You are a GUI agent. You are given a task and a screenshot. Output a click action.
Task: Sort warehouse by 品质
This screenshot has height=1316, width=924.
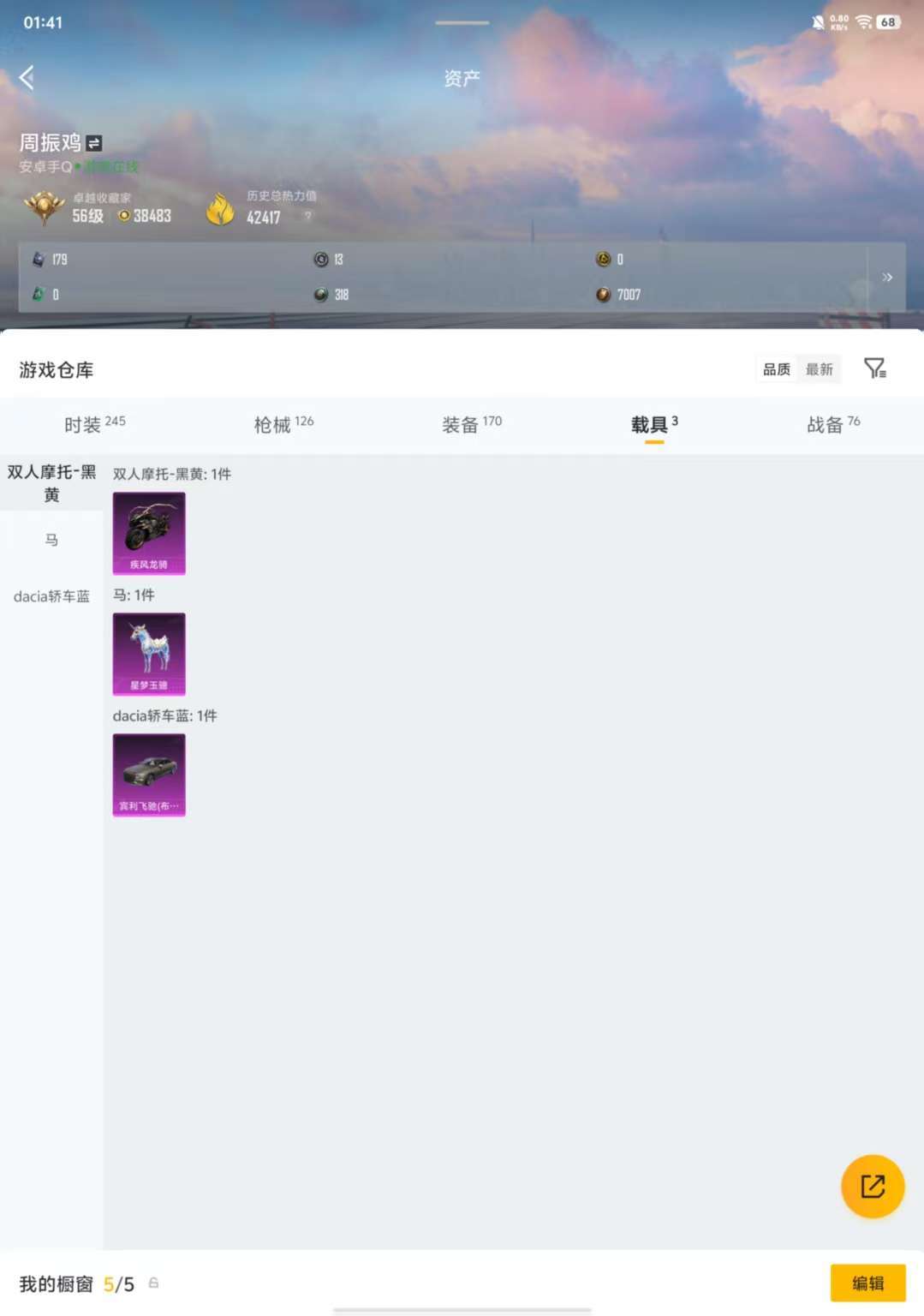pos(777,369)
